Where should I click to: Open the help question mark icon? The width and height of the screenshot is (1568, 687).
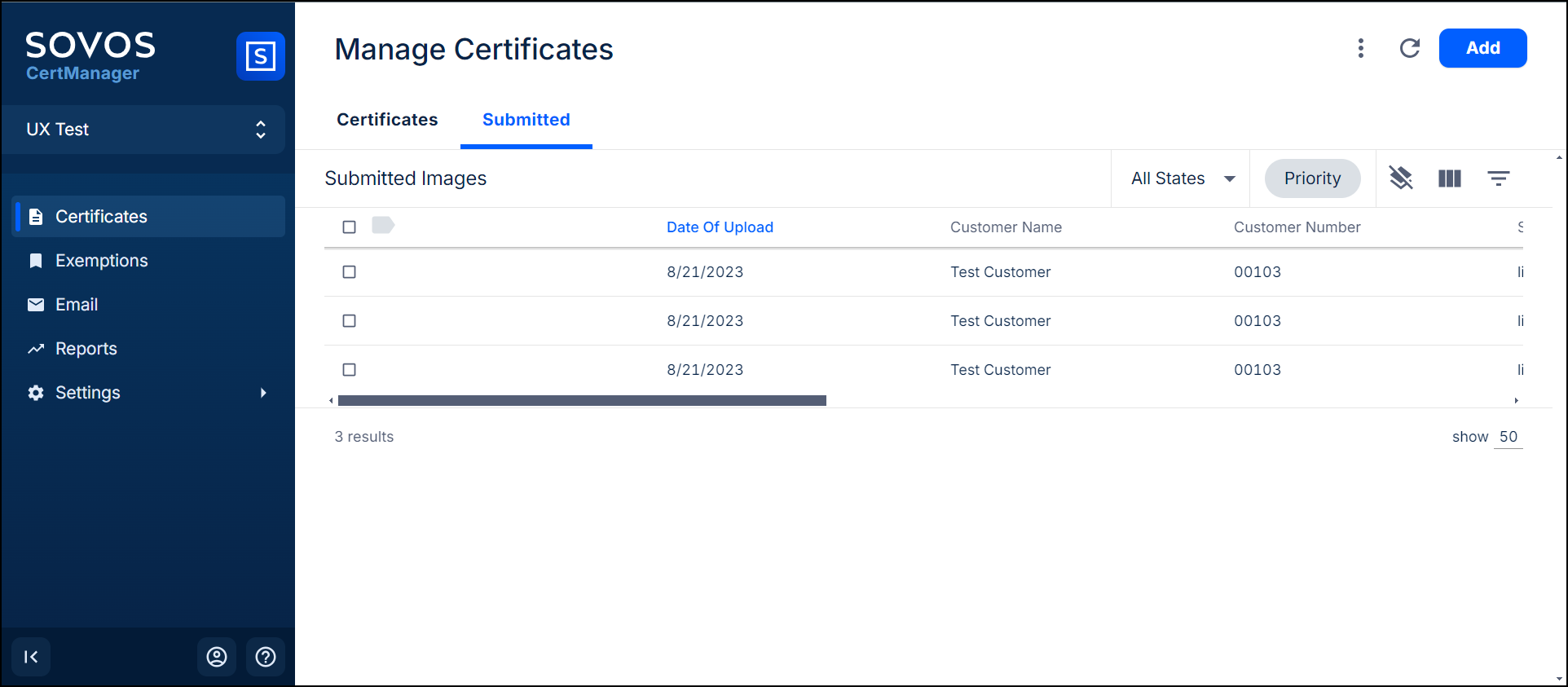tap(266, 657)
